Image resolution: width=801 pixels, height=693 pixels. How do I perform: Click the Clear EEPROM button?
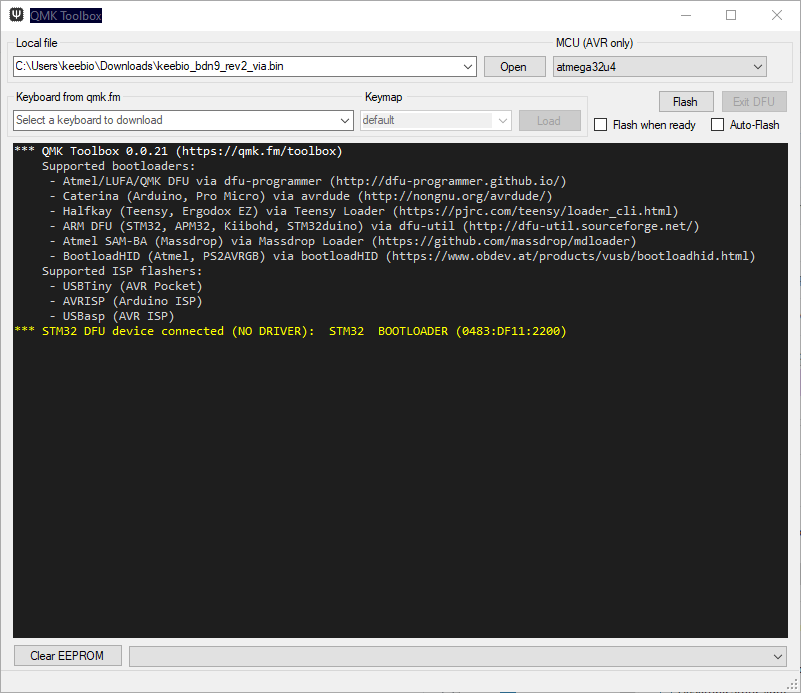pos(68,656)
